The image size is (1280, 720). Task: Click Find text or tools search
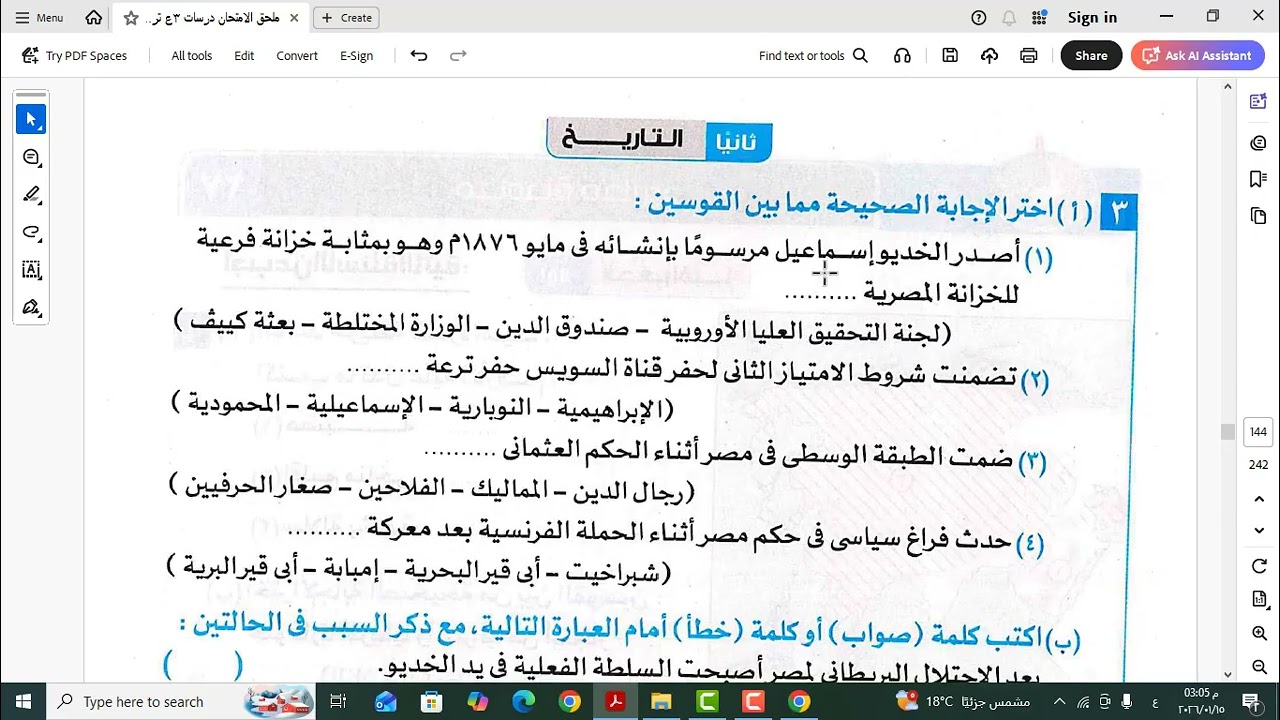click(813, 56)
